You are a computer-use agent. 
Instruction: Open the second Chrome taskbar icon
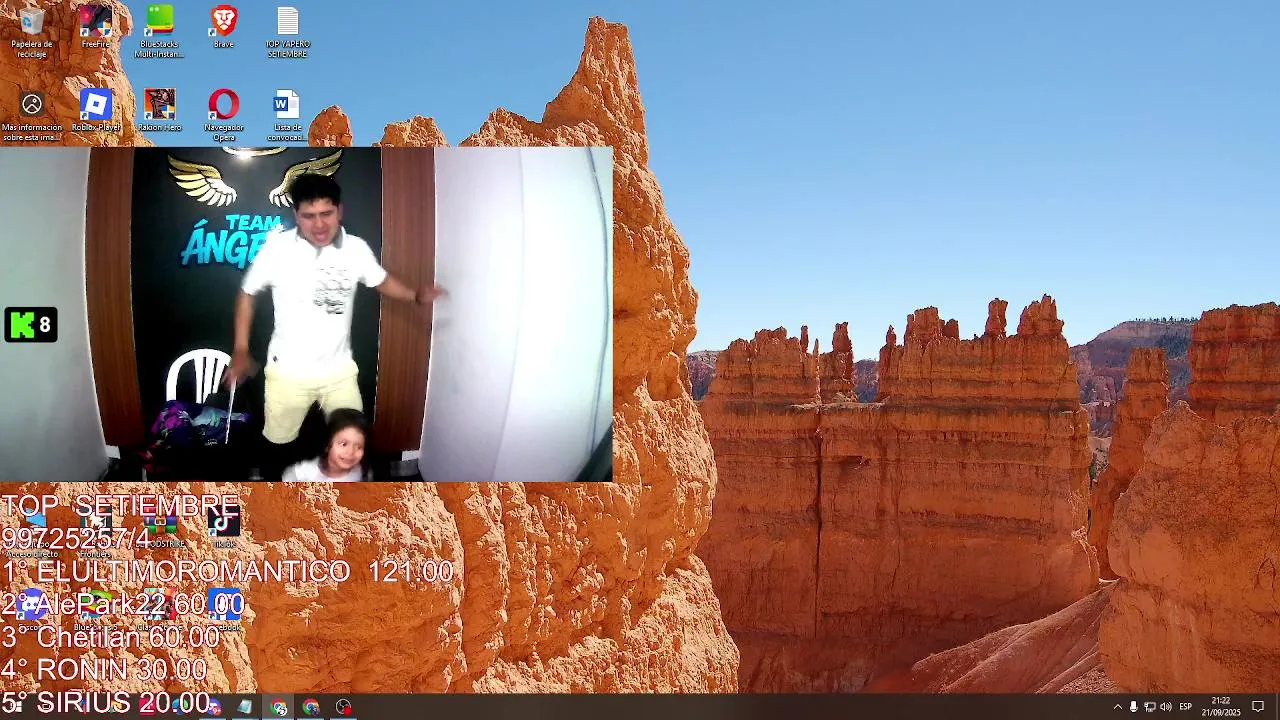click(x=311, y=707)
